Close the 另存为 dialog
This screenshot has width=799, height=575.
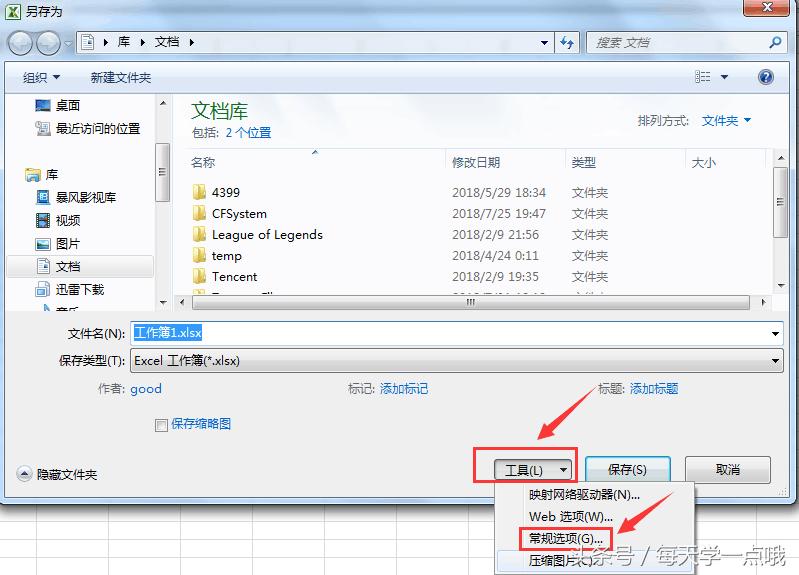coord(766,7)
